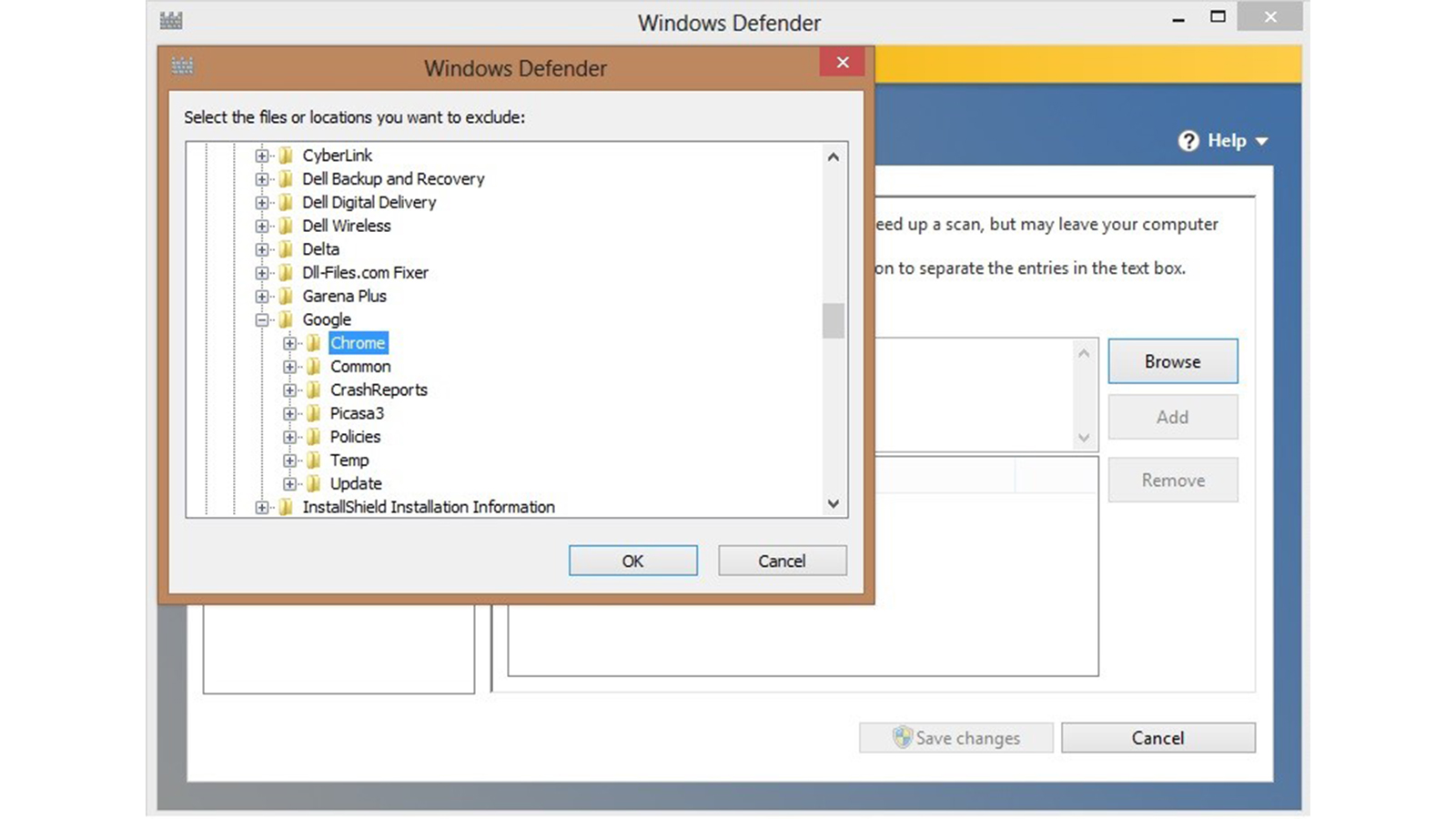Expand the CyberLink tree node
Screen dimensions: 1456x819
(262, 156)
